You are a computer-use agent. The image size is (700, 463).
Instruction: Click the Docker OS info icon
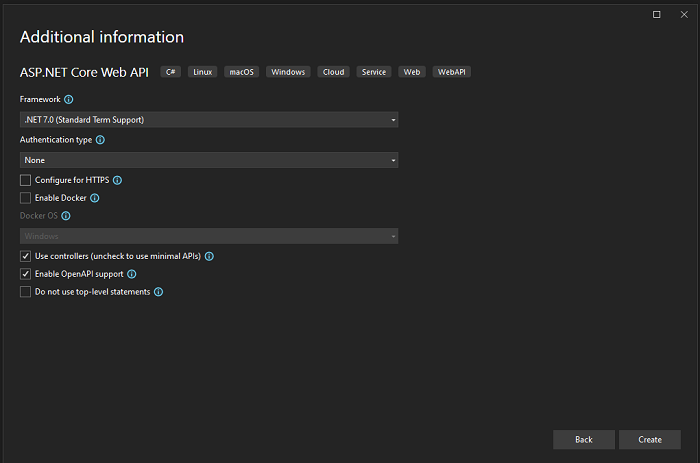click(x=66, y=216)
